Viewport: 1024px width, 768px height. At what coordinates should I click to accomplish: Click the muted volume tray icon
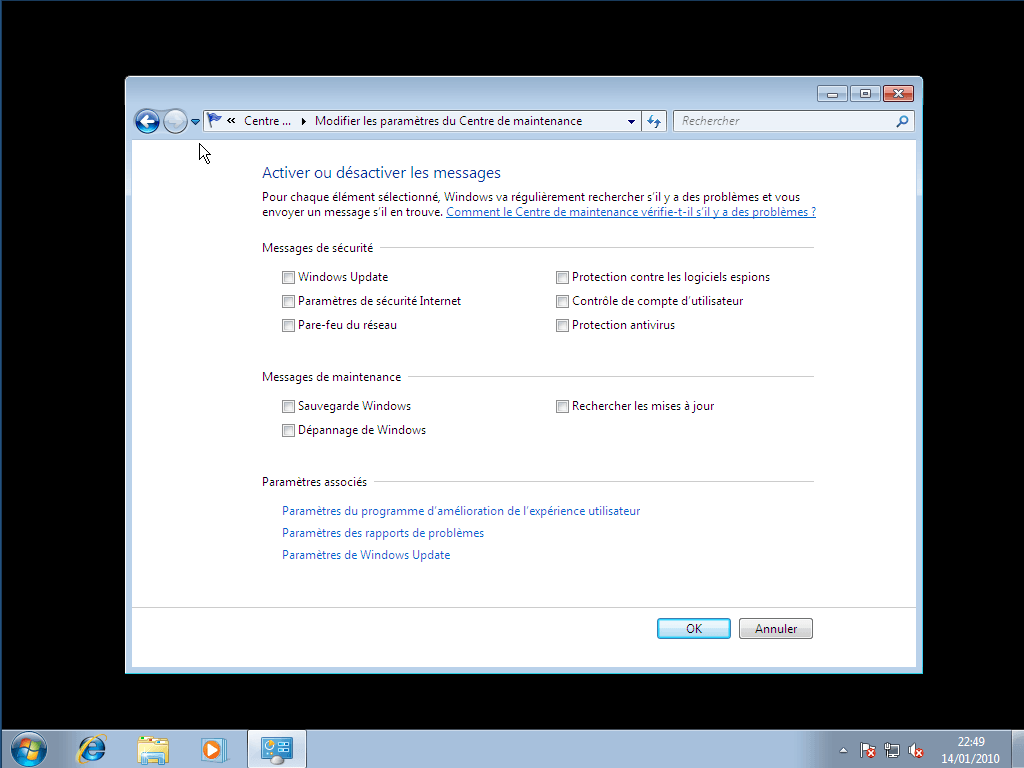tap(916, 750)
